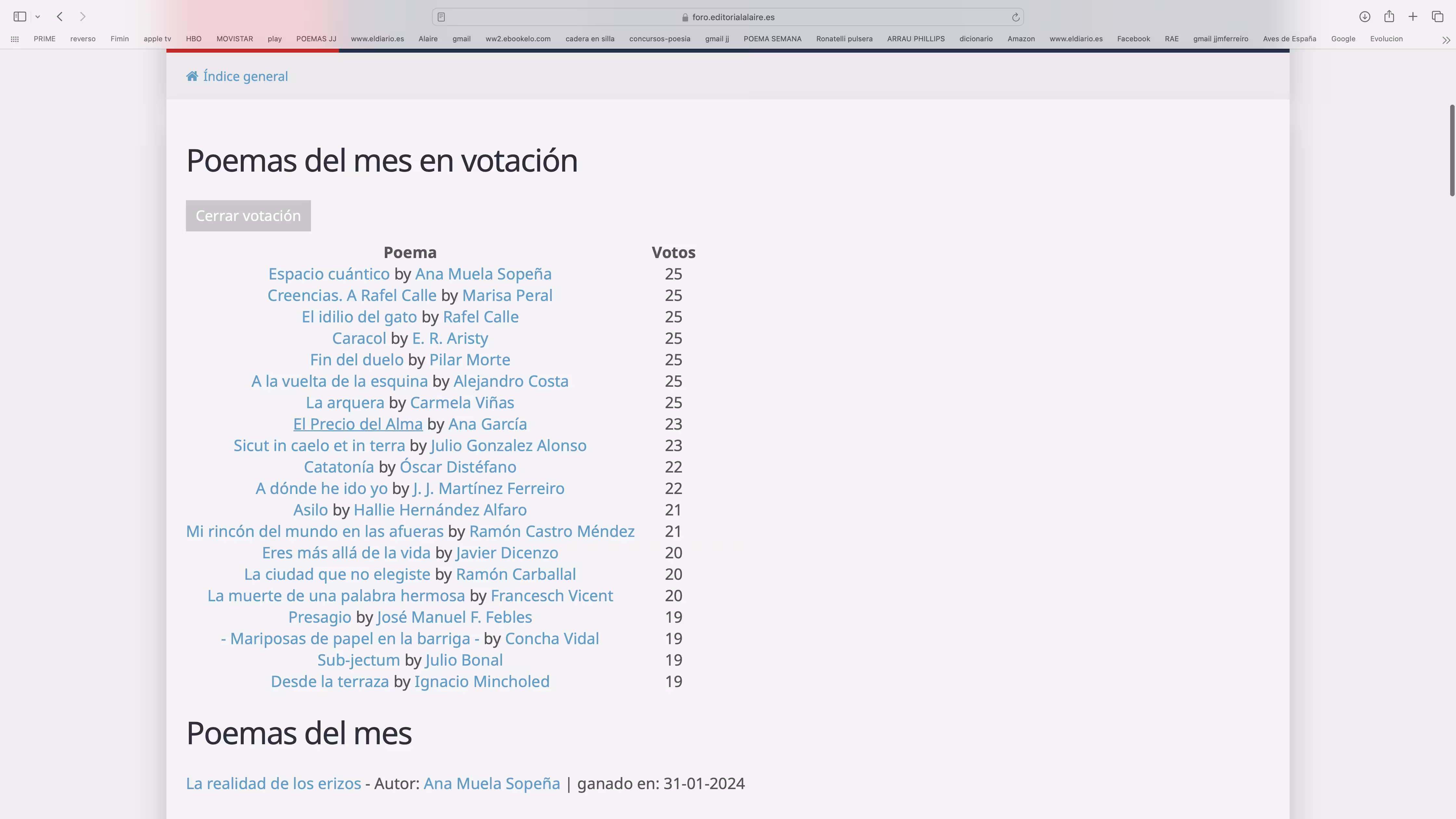Click the Share icon

pyautogui.click(x=1389, y=16)
